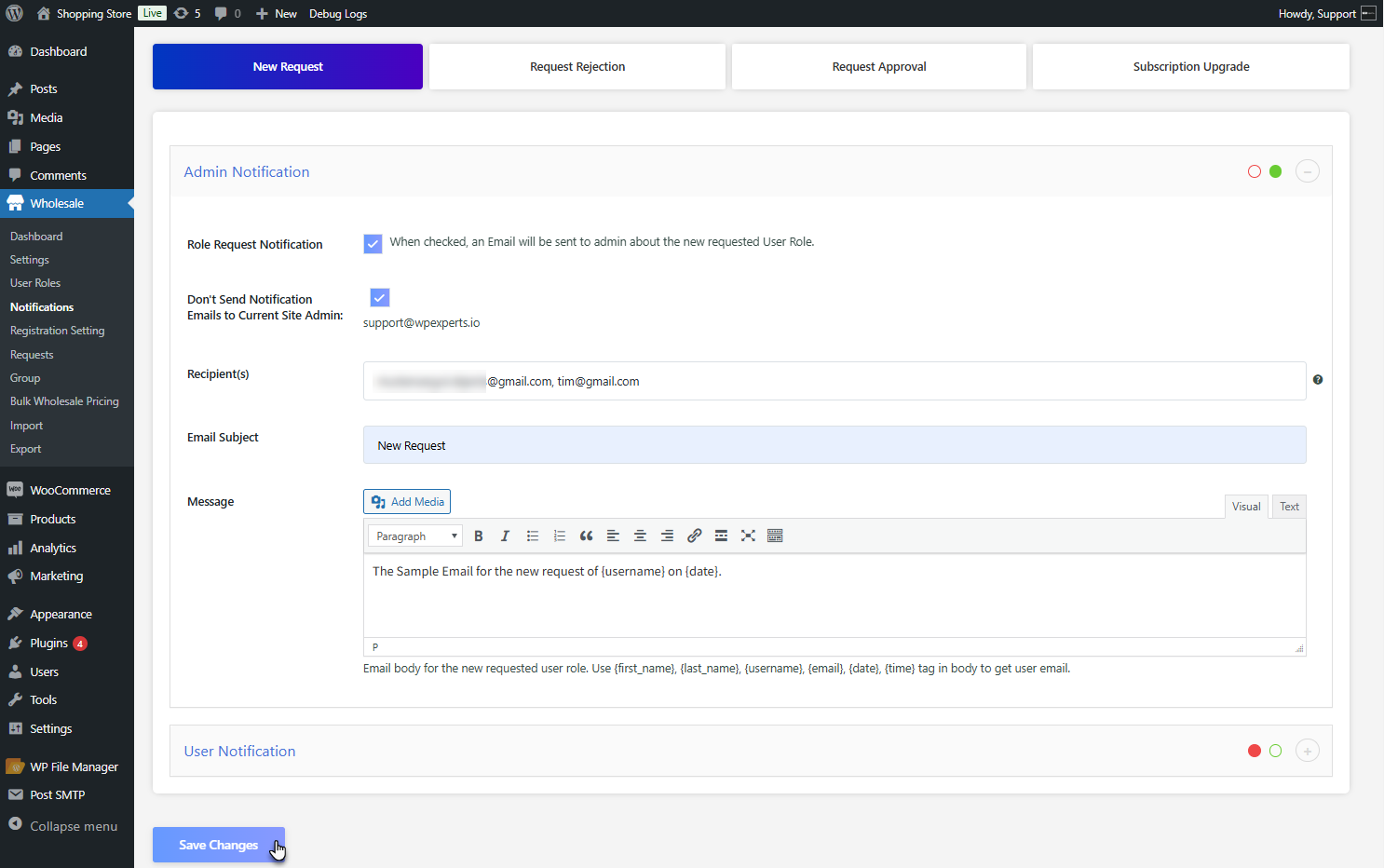
Task: Switch editor to Visual tab
Action: (1246, 506)
